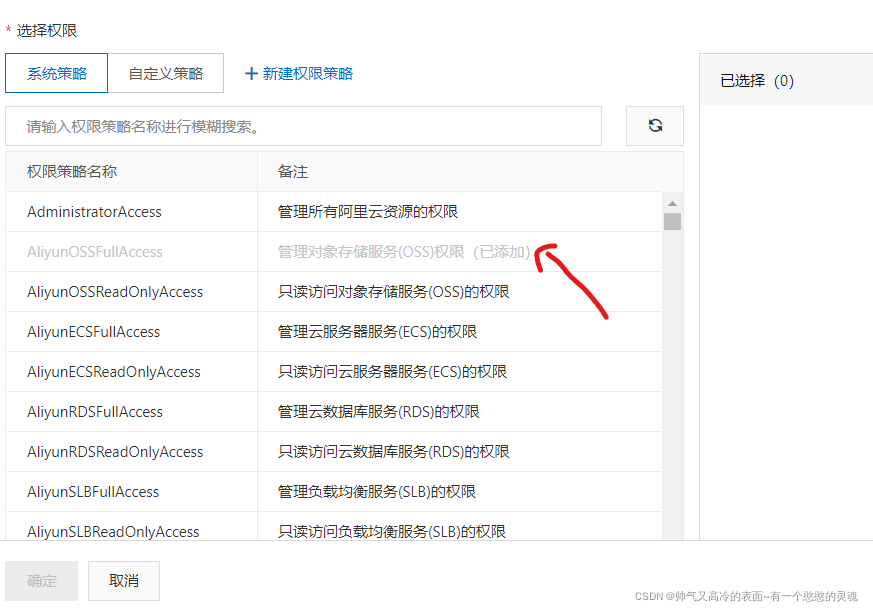Click the 取消 button
The height and width of the screenshot is (611, 873).
click(x=124, y=581)
